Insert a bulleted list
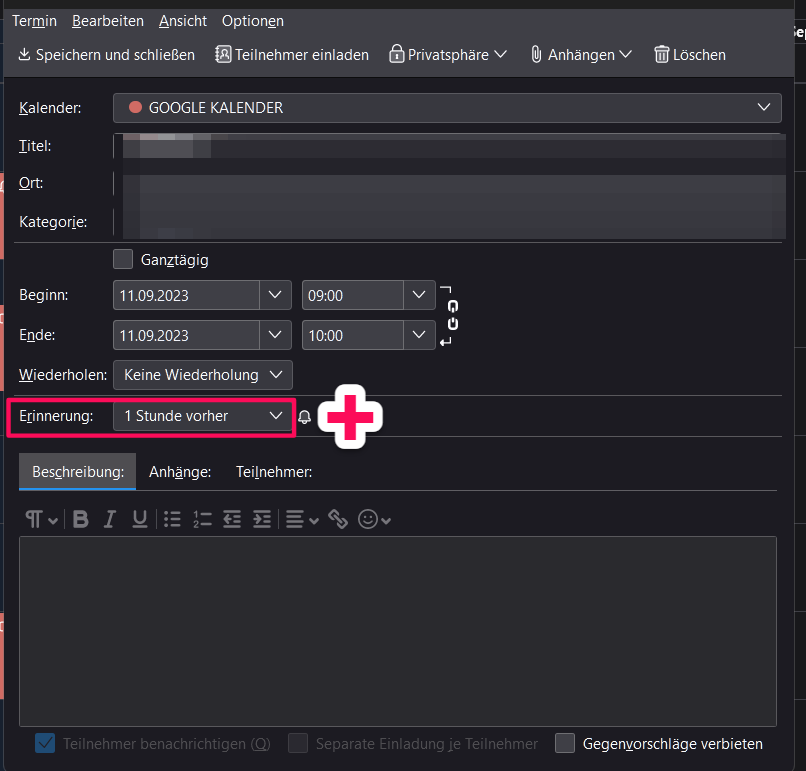Image resolution: width=806 pixels, height=771 pixels. (x=172, y=519)
